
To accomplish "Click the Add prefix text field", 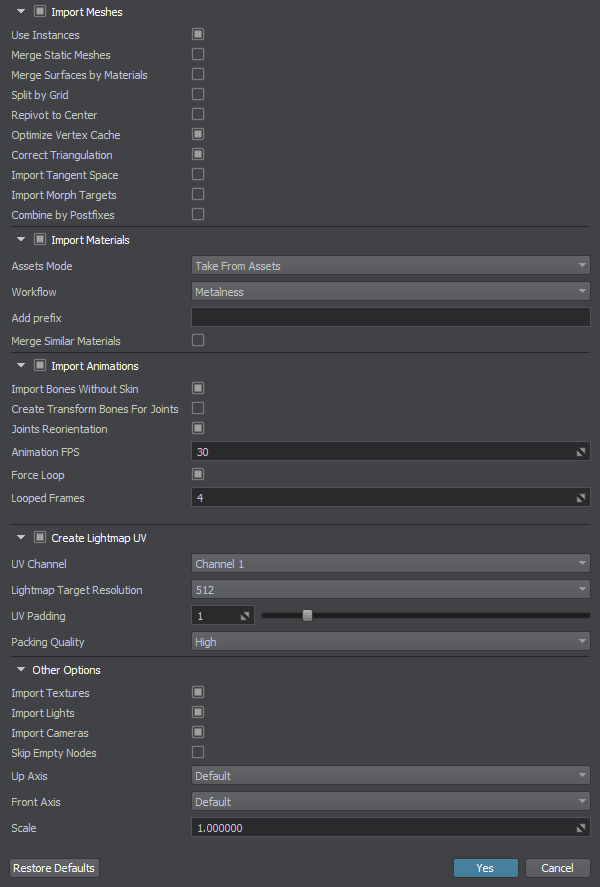I will (391, 317).
